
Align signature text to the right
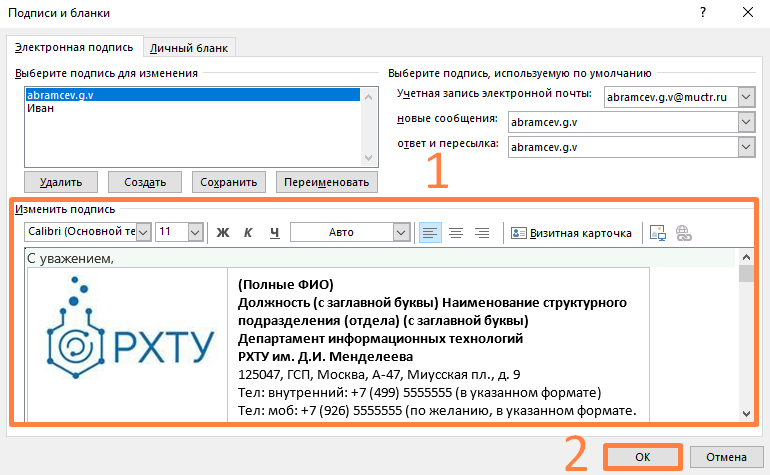[482, 232]
